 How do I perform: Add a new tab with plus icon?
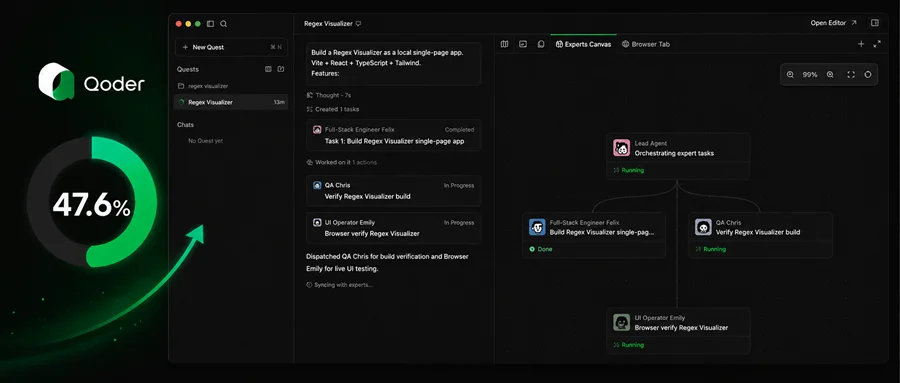pos(861,44)
